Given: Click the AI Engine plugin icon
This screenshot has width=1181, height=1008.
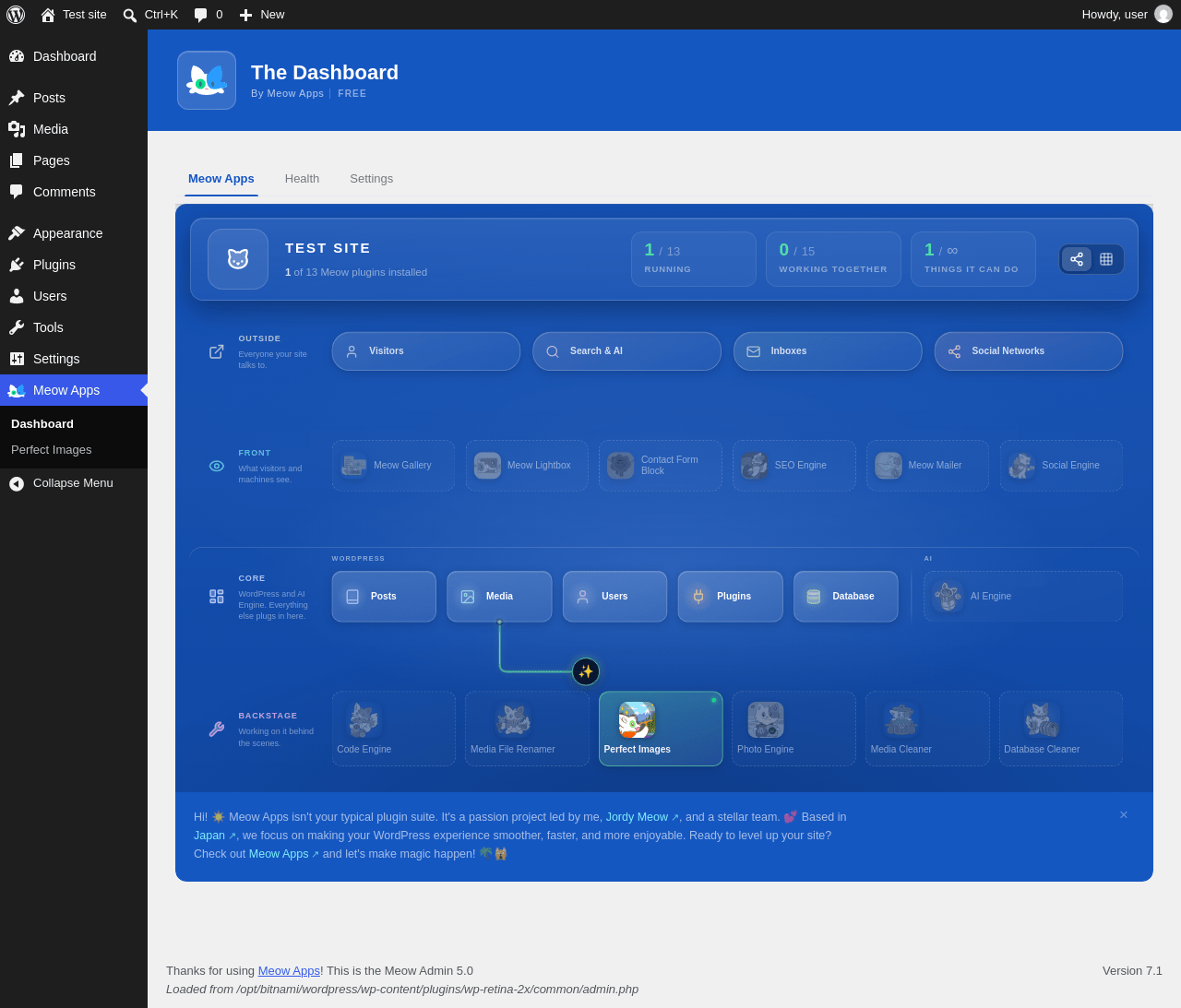Looking at the screenshot, I should click(x=948, y=597).
